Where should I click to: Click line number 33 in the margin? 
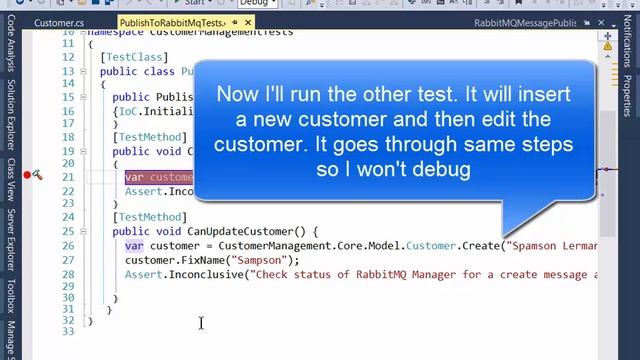pyautogui.click(x=68, y=331)
